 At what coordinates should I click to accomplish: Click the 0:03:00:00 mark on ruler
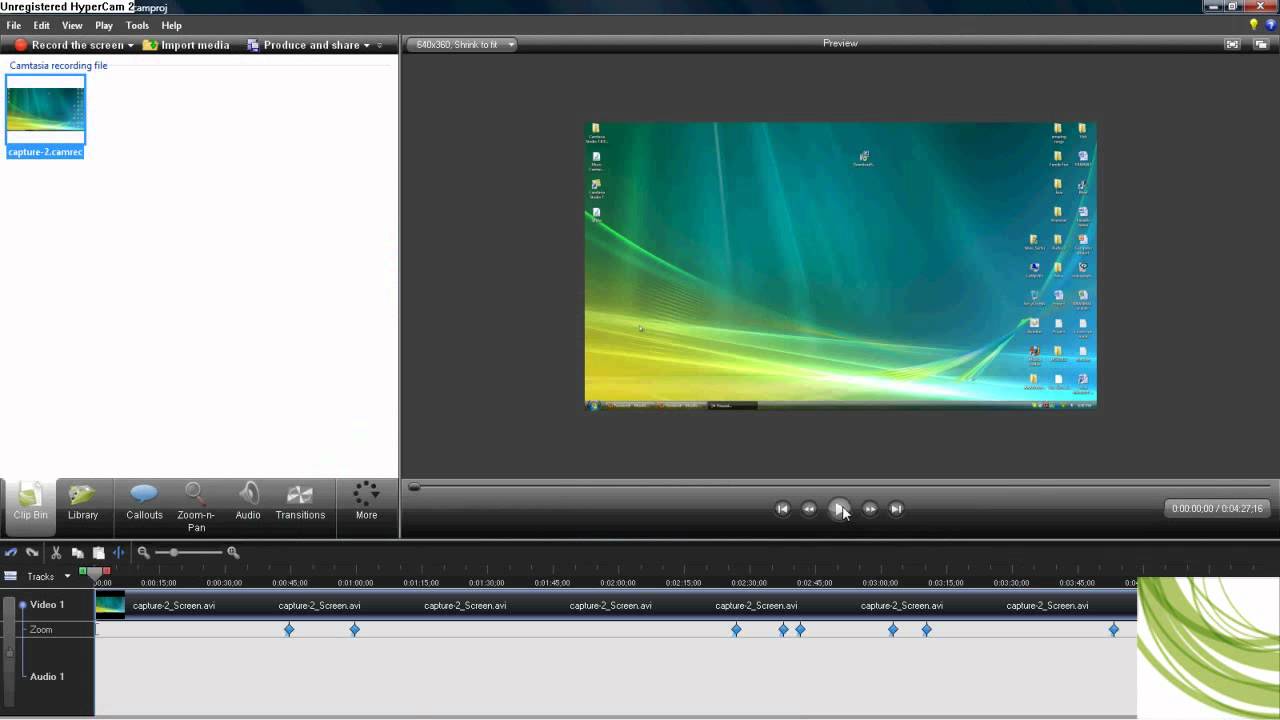click(x=880, y=583)
